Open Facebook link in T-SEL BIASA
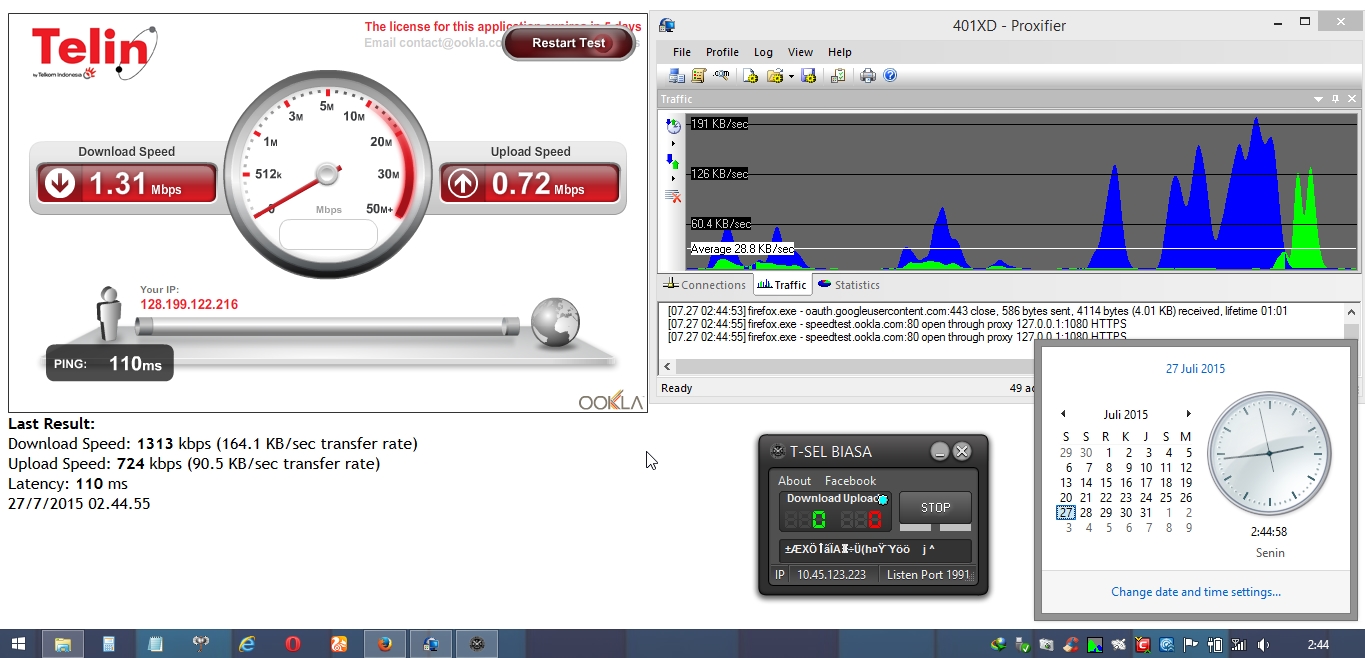1365x658 pixels. [850, 481]
